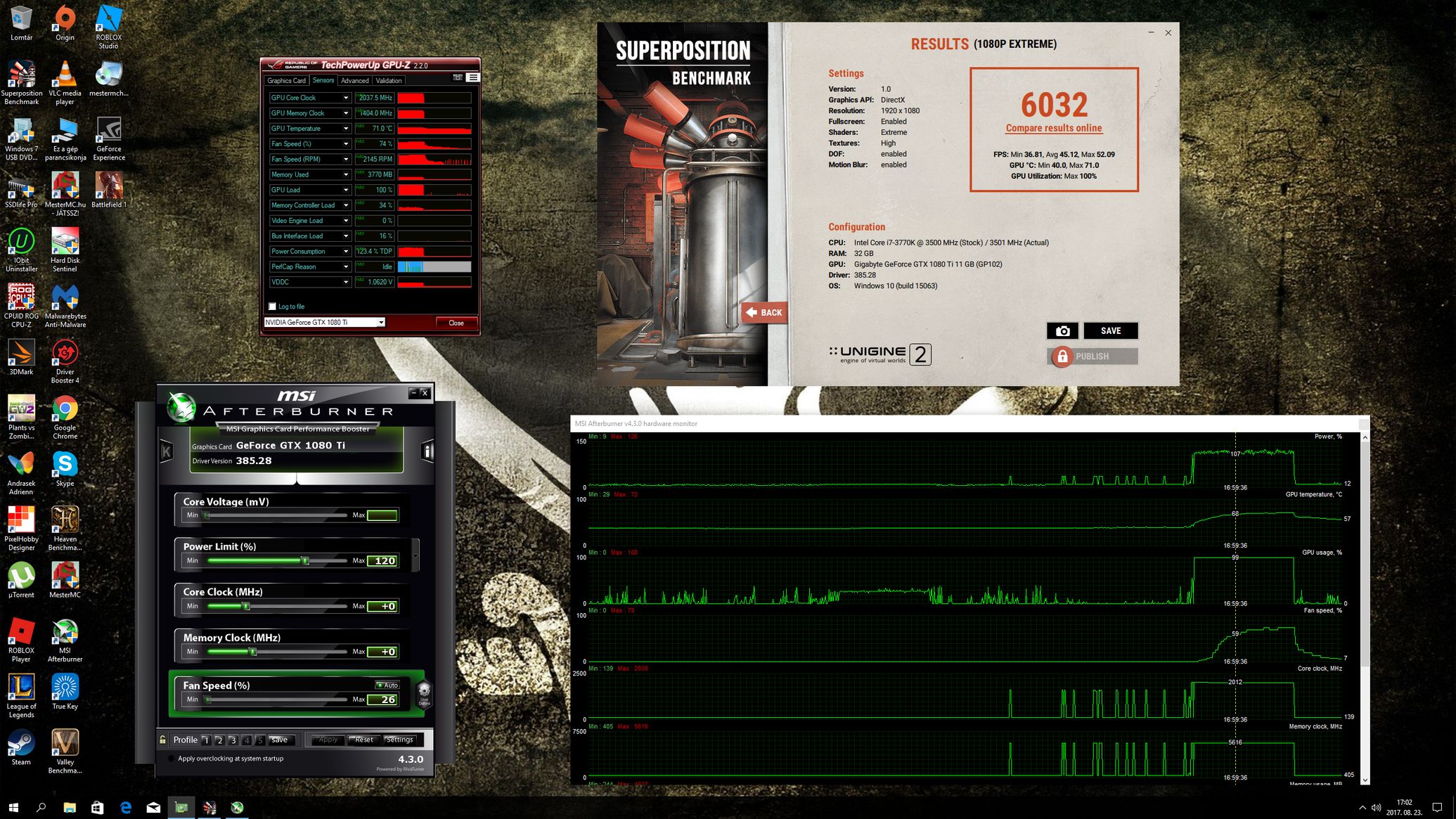The image size is (1456, 819).
Task: Click the GPU-Z screenshot camera icon
Action: 458,77
